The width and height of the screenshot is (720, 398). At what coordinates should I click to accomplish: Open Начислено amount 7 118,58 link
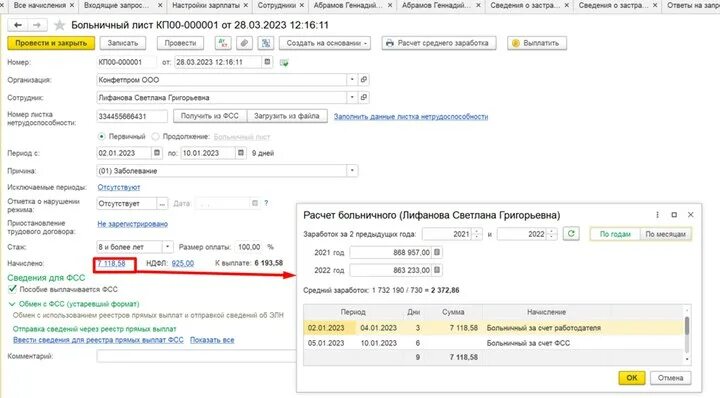click(x=111, y=263)
